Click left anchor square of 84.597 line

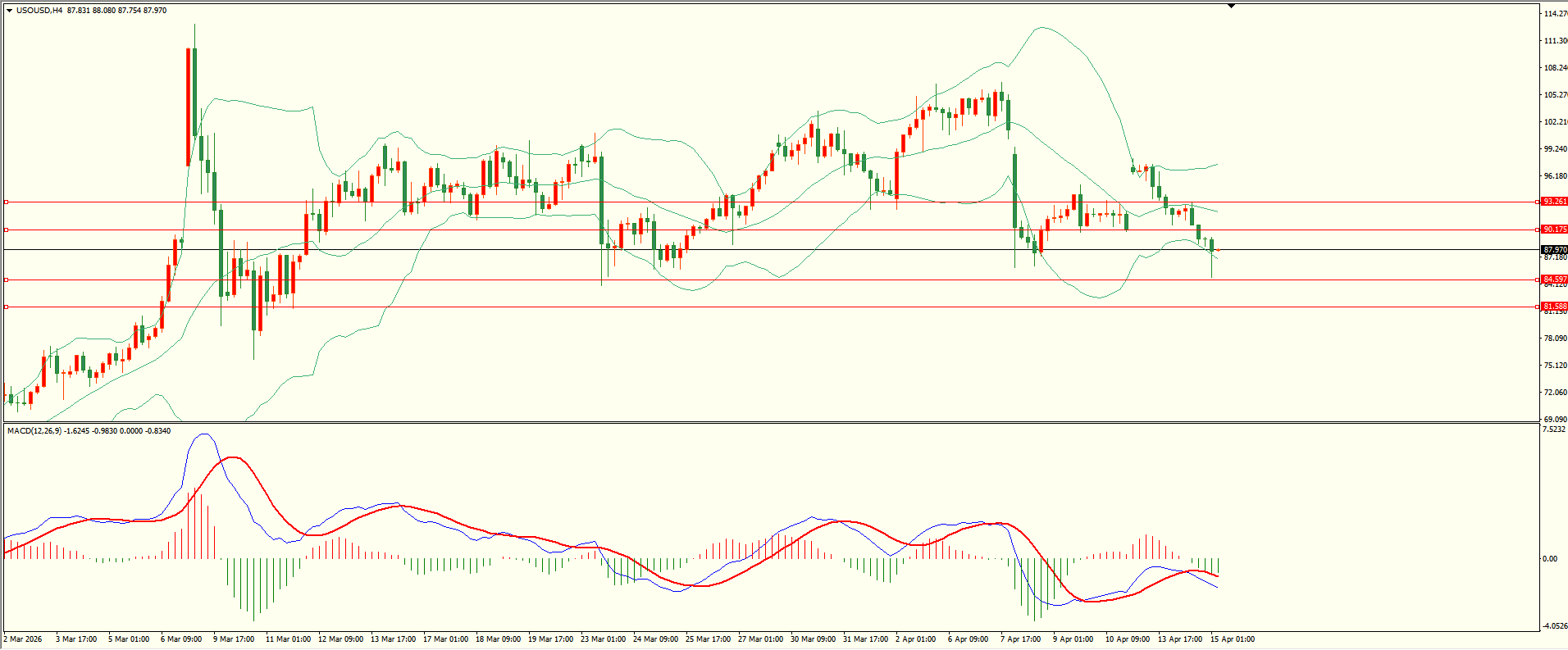pos(7,280)
